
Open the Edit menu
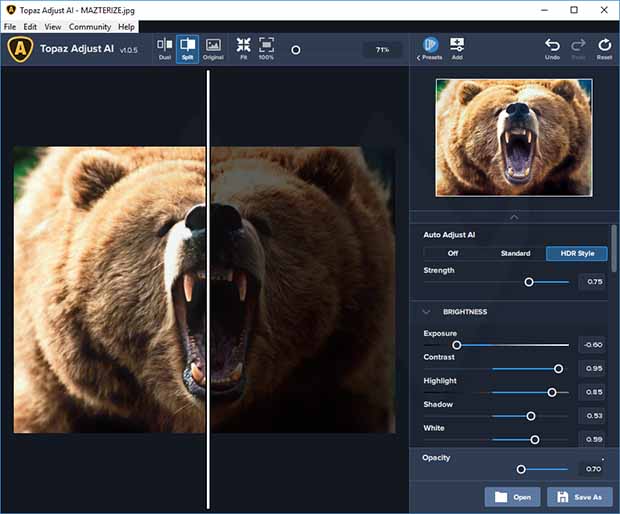(31, 27)
